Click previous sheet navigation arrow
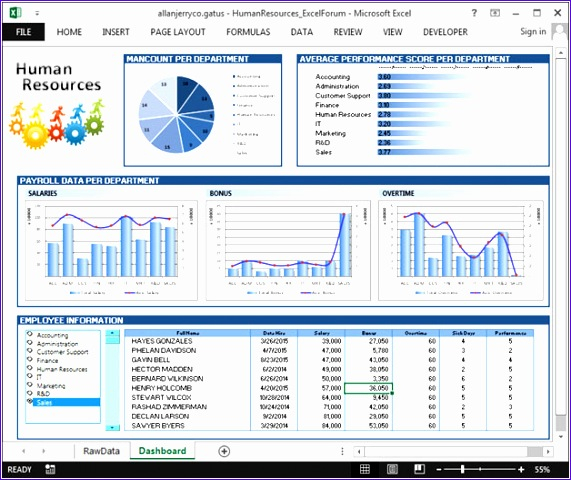Screen dimensions: 571x480 (24, 451)
